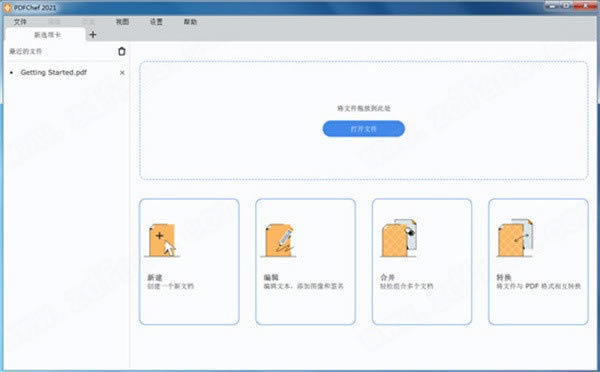600x372 pixels.
Task: Open the greyed-out 编辑 menu
Action: (54, 22)
